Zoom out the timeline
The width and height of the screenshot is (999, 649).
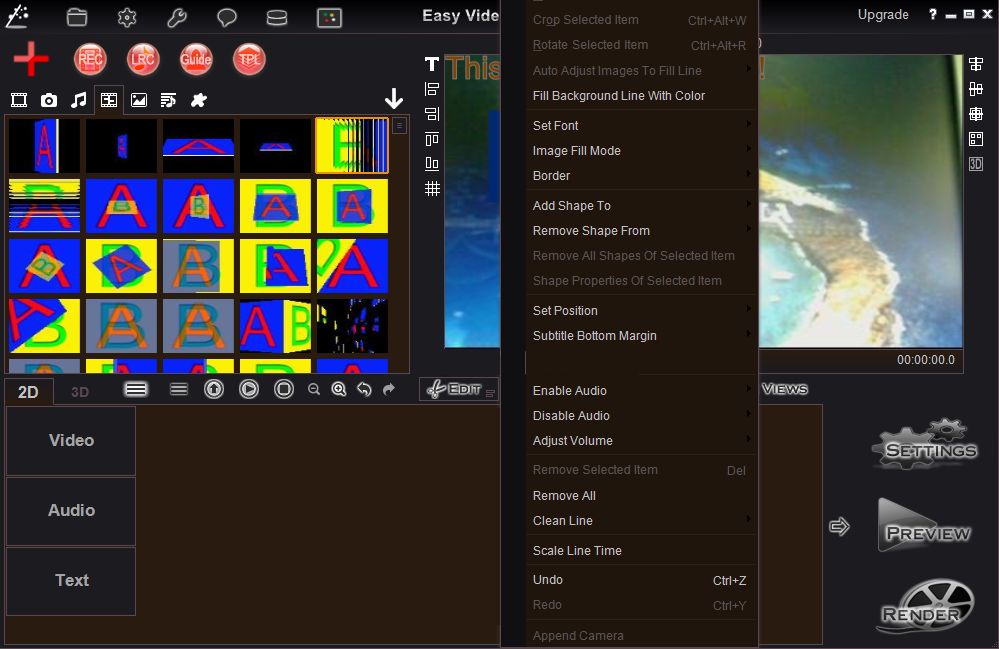[x=313, y=389]
